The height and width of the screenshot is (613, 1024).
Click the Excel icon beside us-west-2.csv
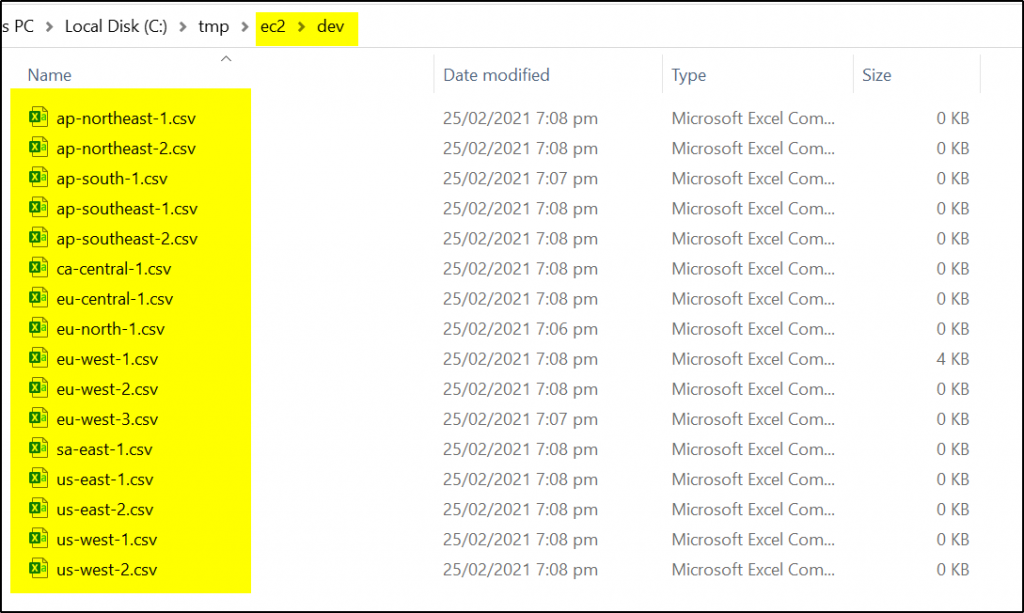pyautogui.click(x=38, y=570)
